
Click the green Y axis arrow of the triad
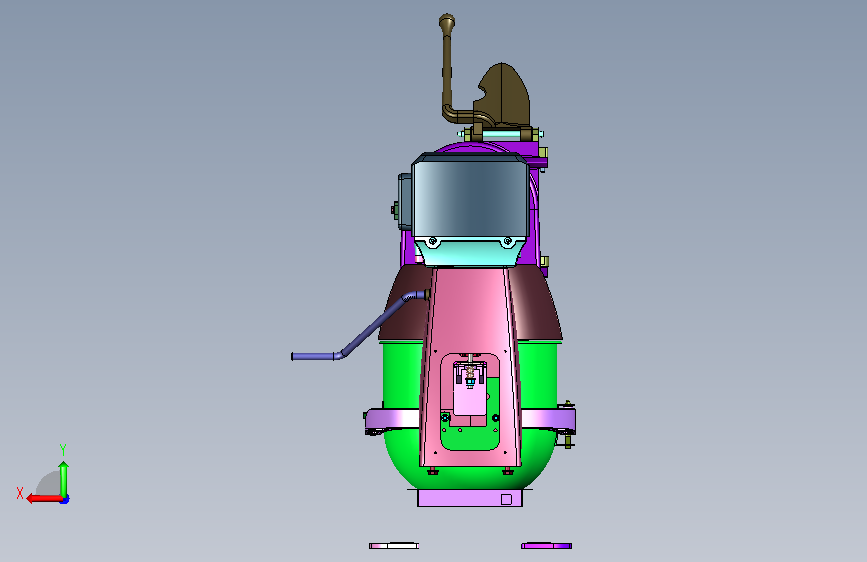[64, 478]
